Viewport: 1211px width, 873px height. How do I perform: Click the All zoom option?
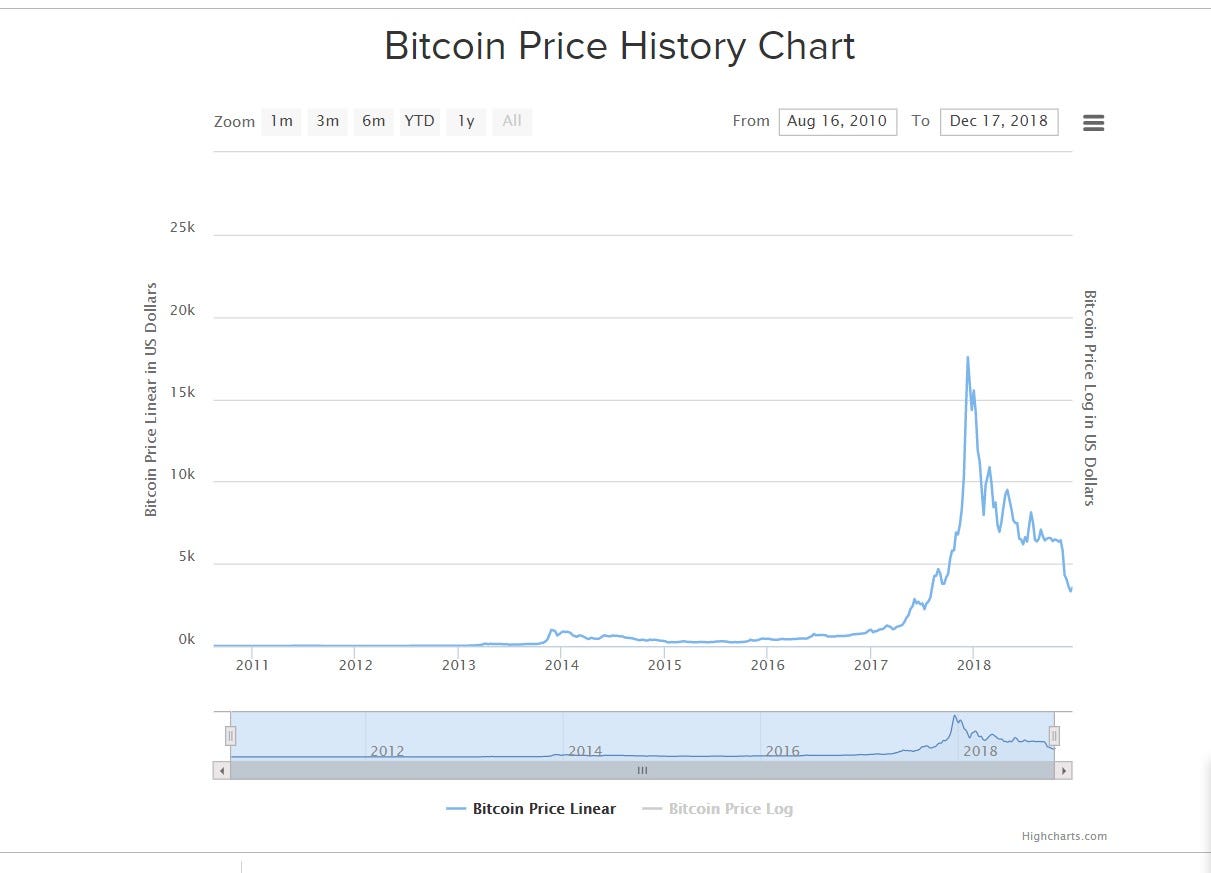[512, 121]
